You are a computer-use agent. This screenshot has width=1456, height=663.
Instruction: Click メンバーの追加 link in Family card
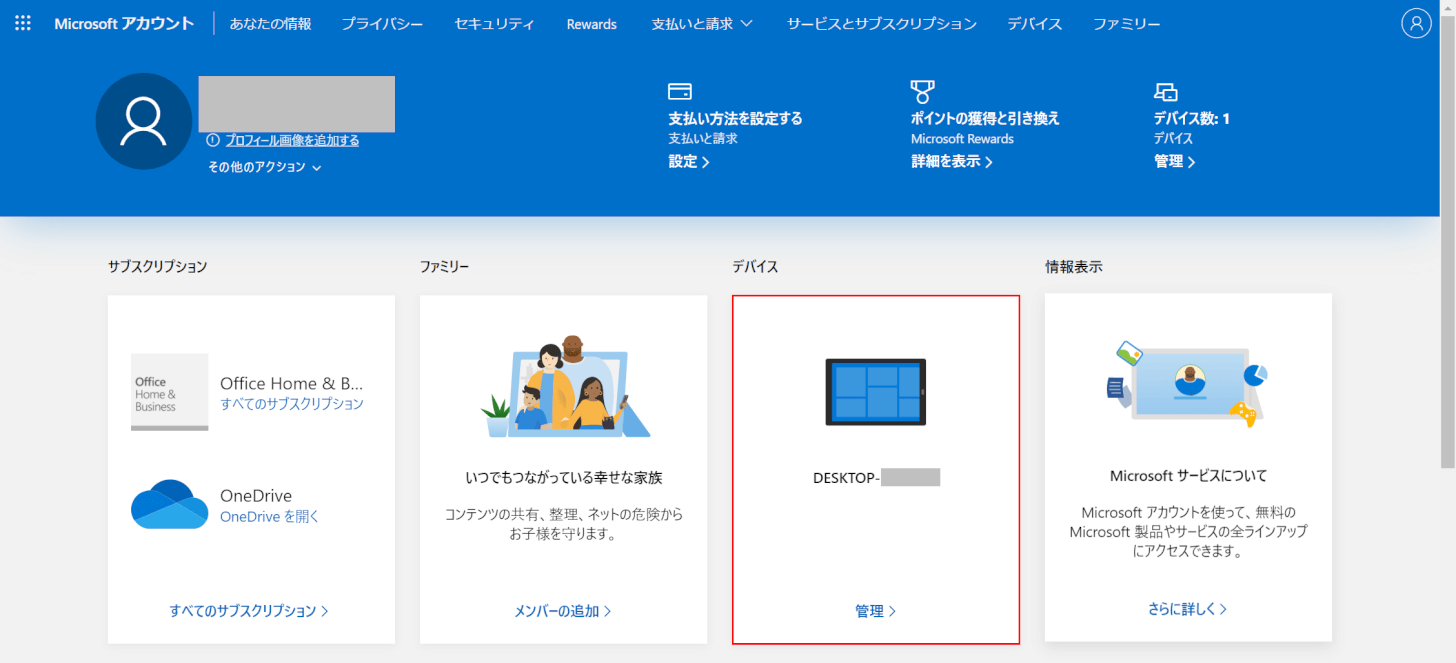(x=562, y=611)
